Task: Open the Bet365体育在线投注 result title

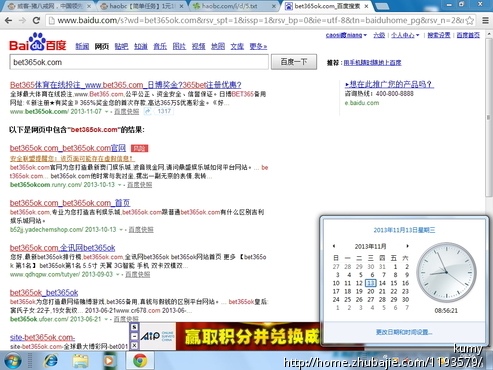Action: click(x=126, y=85)
